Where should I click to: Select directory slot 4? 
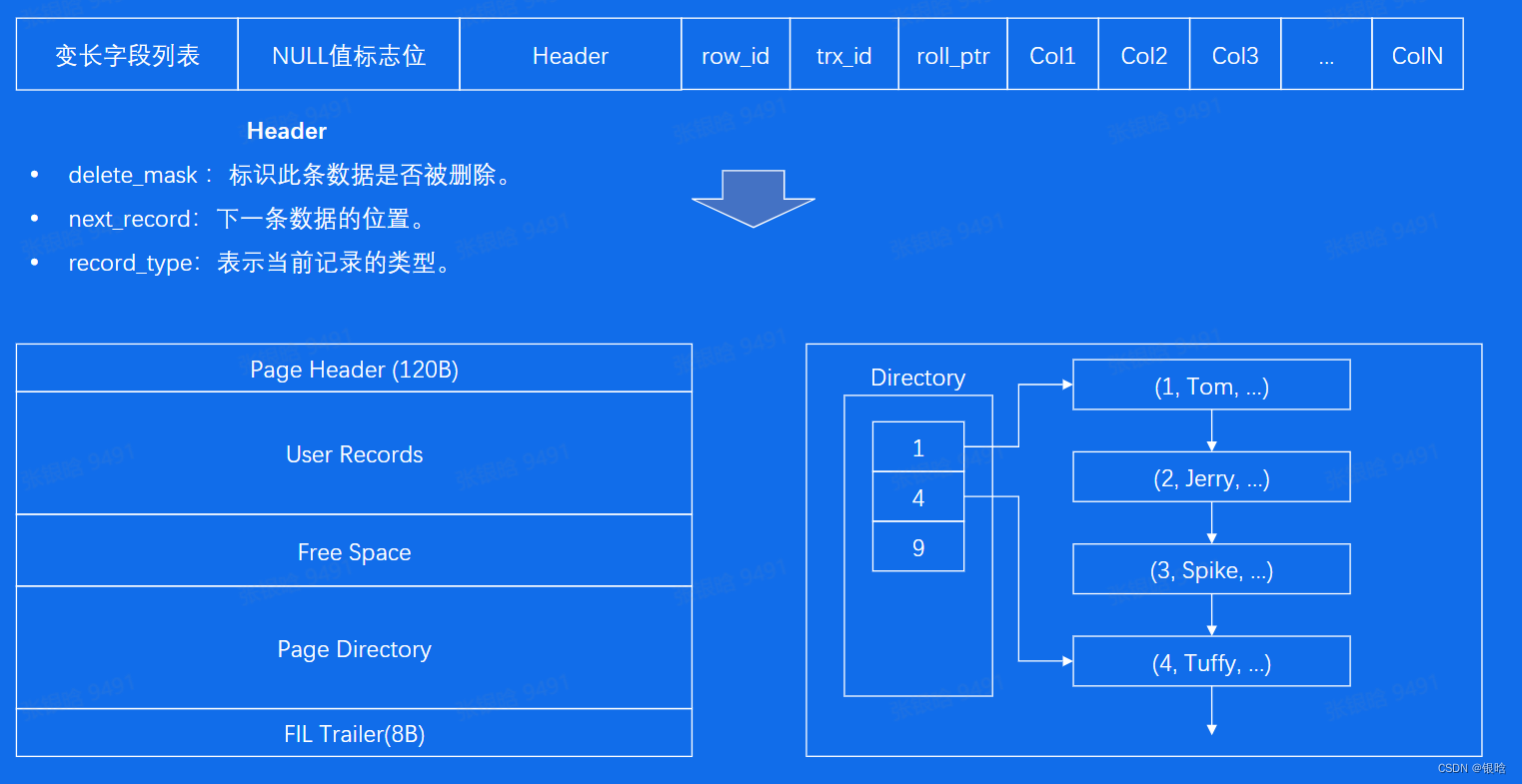[x=918, y=497]
